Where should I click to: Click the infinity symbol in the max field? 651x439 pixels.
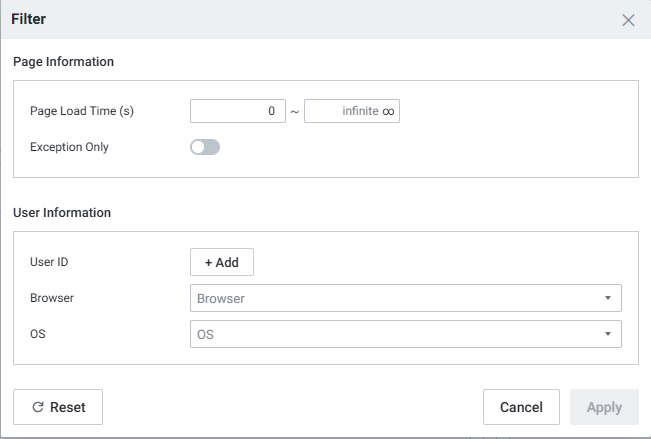pyautogui.click(x=388, y=112)
